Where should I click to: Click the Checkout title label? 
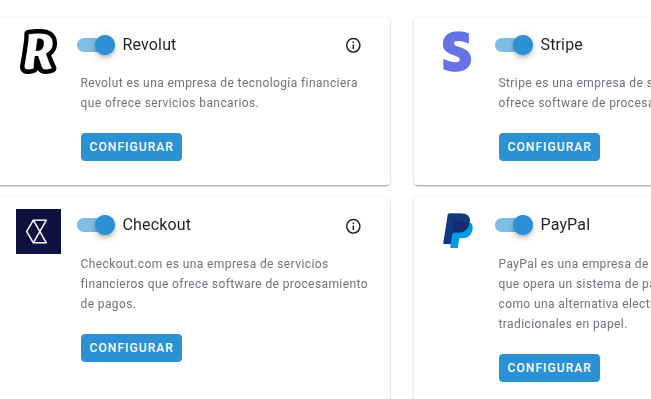point(157,225)
